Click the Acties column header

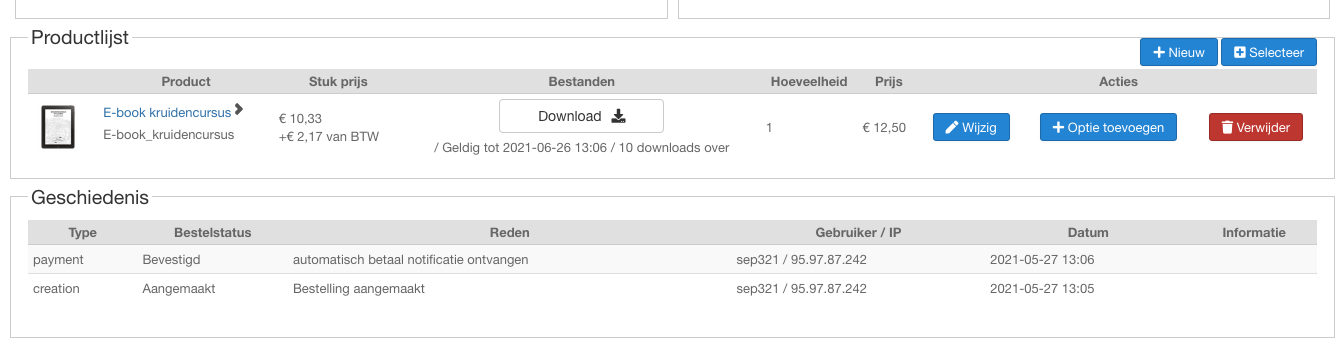(x=1118, y=81)
